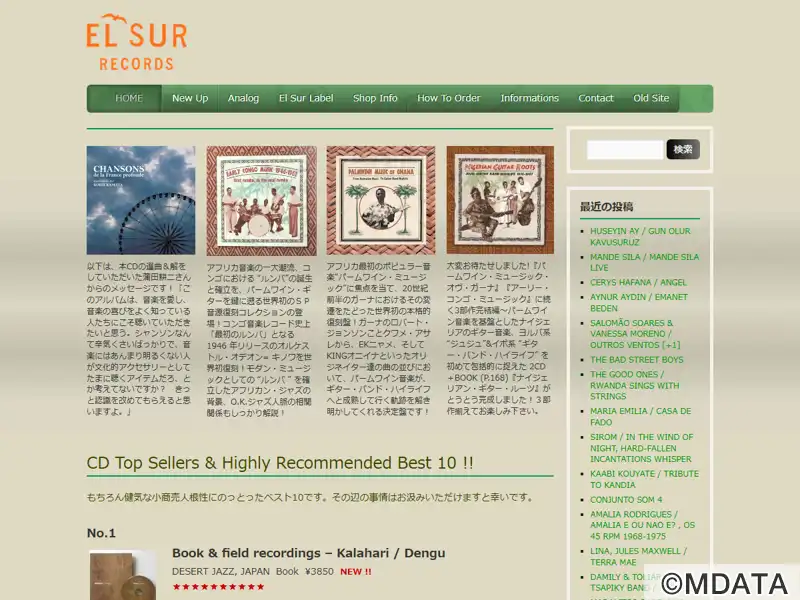Click the Nigerian Guitar Roots description text
Image resolution: width=800 pixels, height=600 pixels.
498,338
